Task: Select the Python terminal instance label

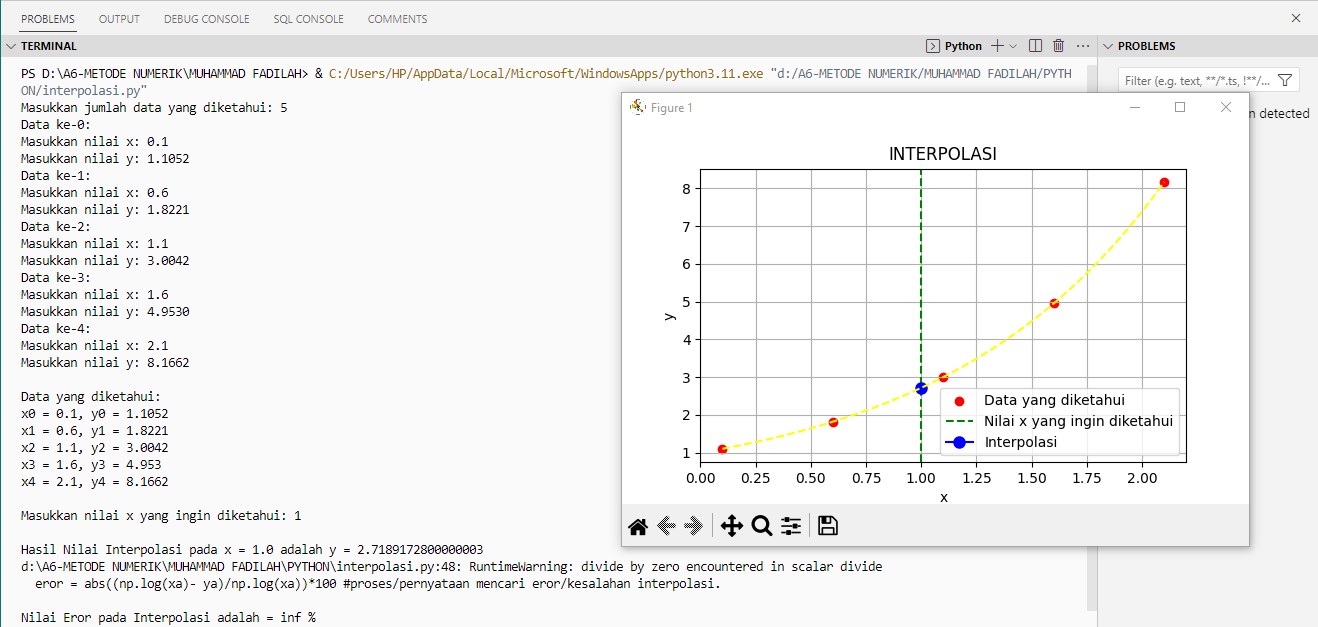Action: [x=963, y=46]
